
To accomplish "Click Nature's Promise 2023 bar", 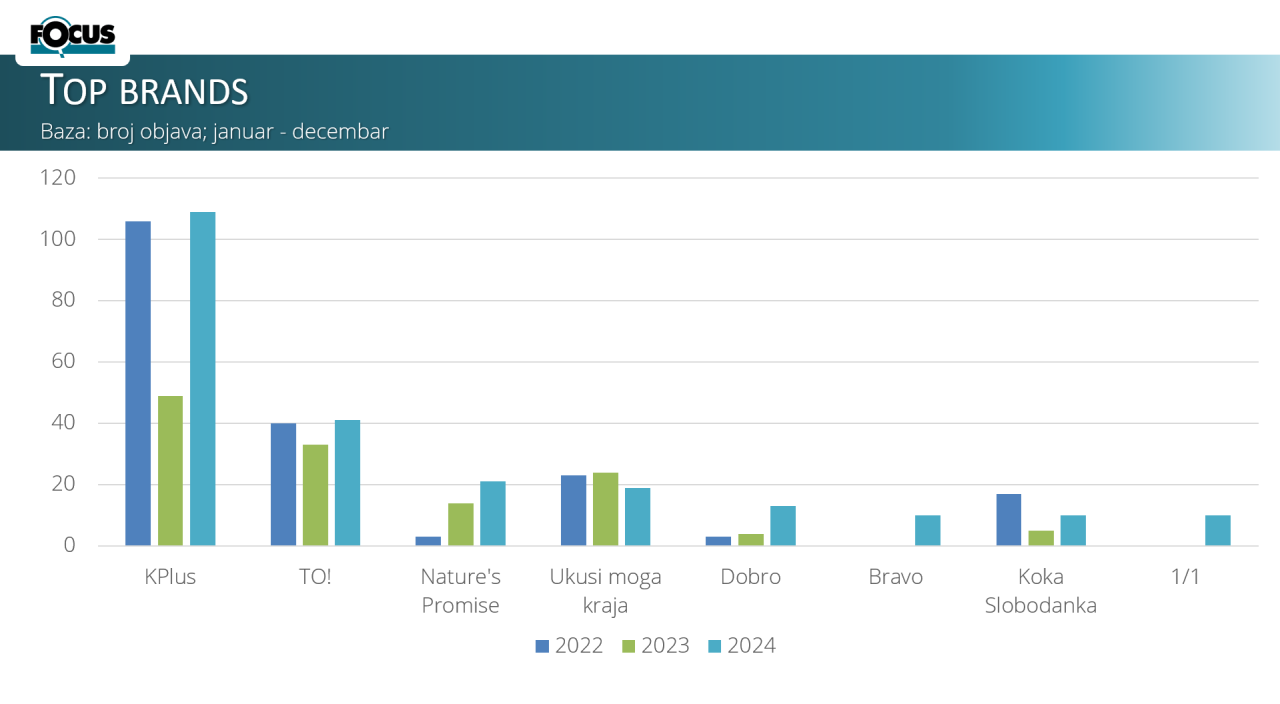I will 461,524.
